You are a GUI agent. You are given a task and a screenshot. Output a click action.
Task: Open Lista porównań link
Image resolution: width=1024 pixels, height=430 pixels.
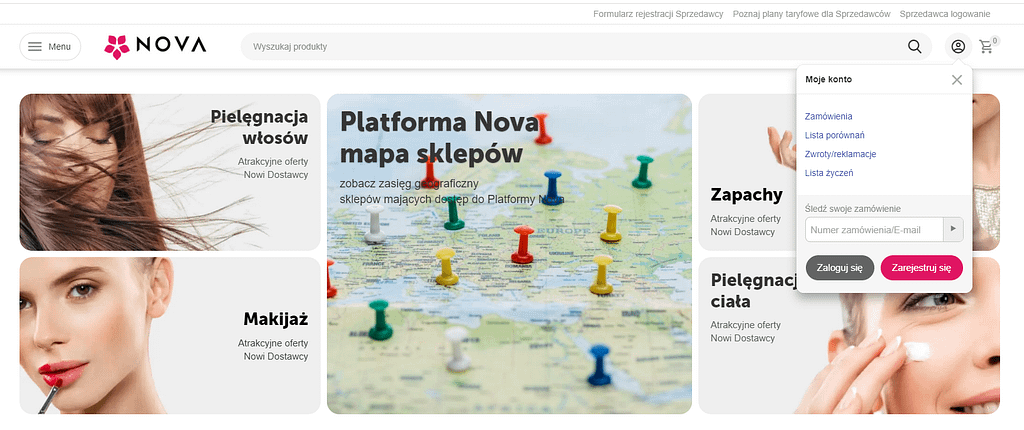click(x=835, y=135)
